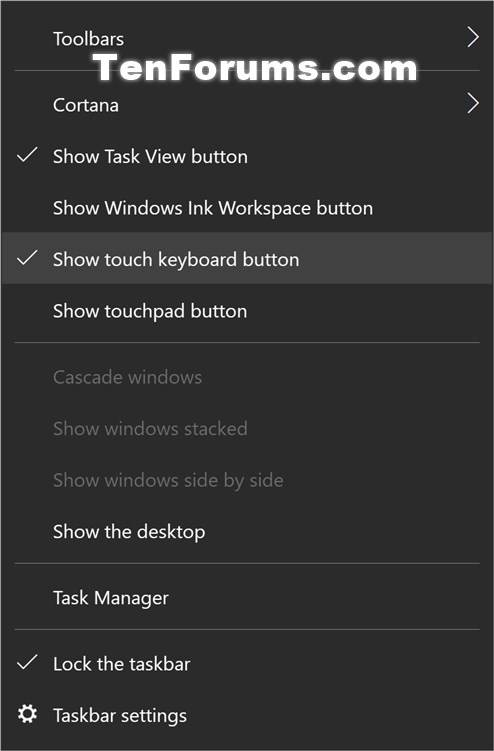494x751 pixels.
Task: Expand the Cortana submenu chevron
Action: pos(473,103)
